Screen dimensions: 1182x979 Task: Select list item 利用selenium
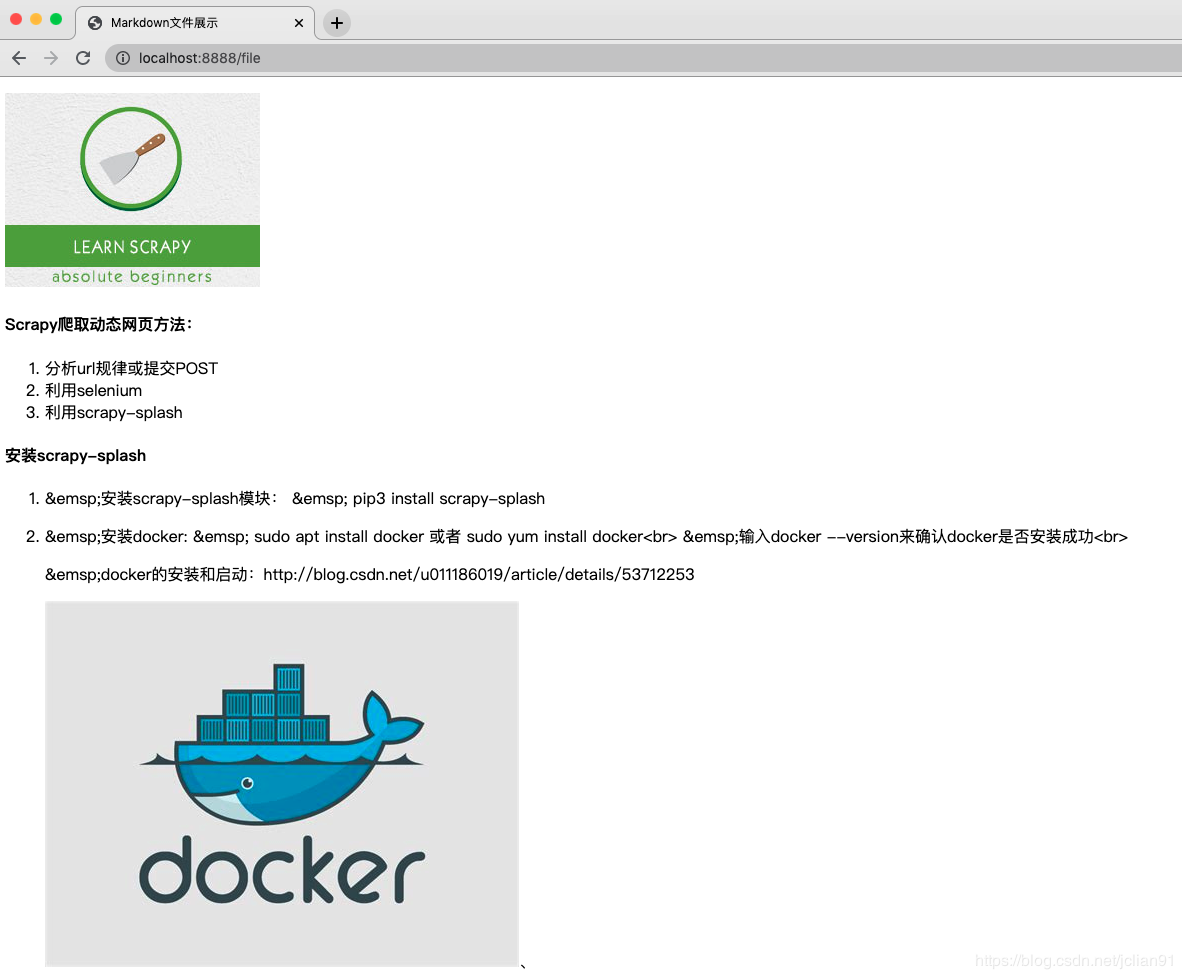coord(93,390)
